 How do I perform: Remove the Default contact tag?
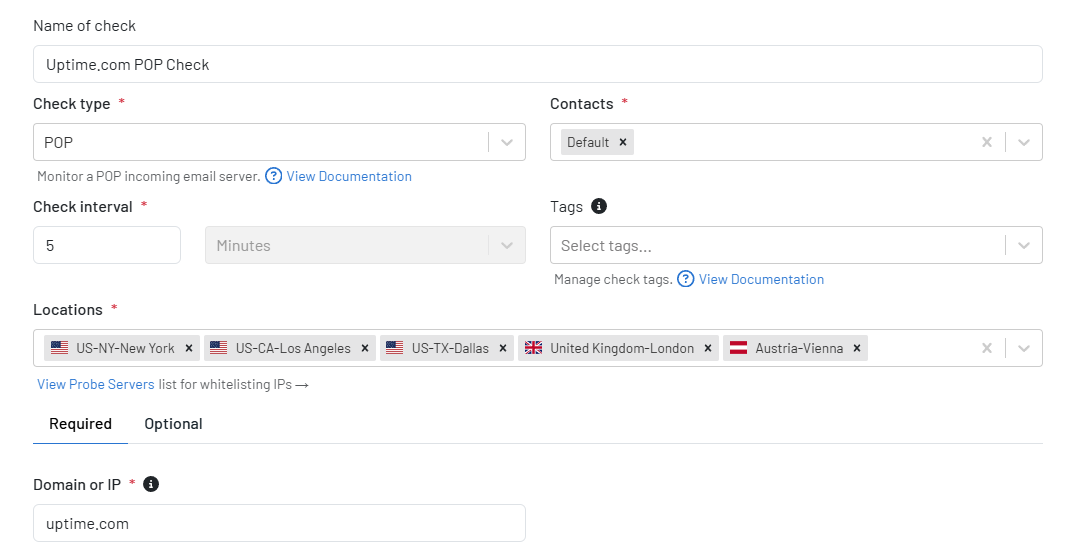(x=622, y=142)
